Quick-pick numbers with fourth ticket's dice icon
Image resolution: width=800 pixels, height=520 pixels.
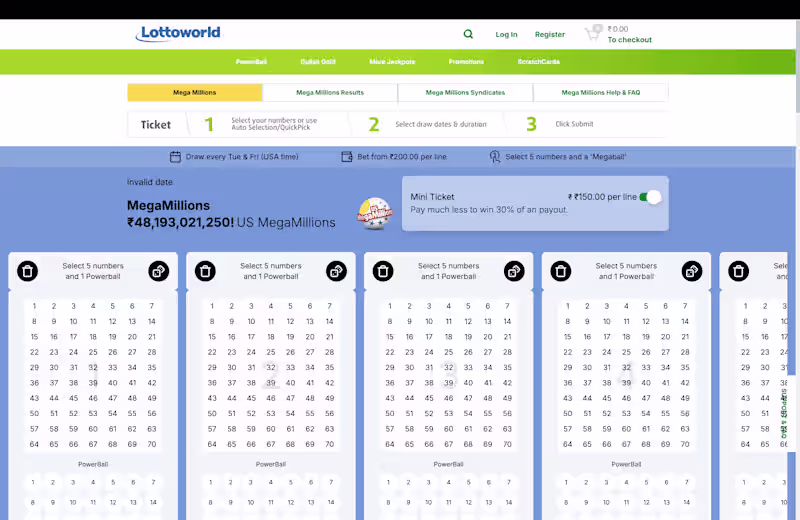point(692,271)
